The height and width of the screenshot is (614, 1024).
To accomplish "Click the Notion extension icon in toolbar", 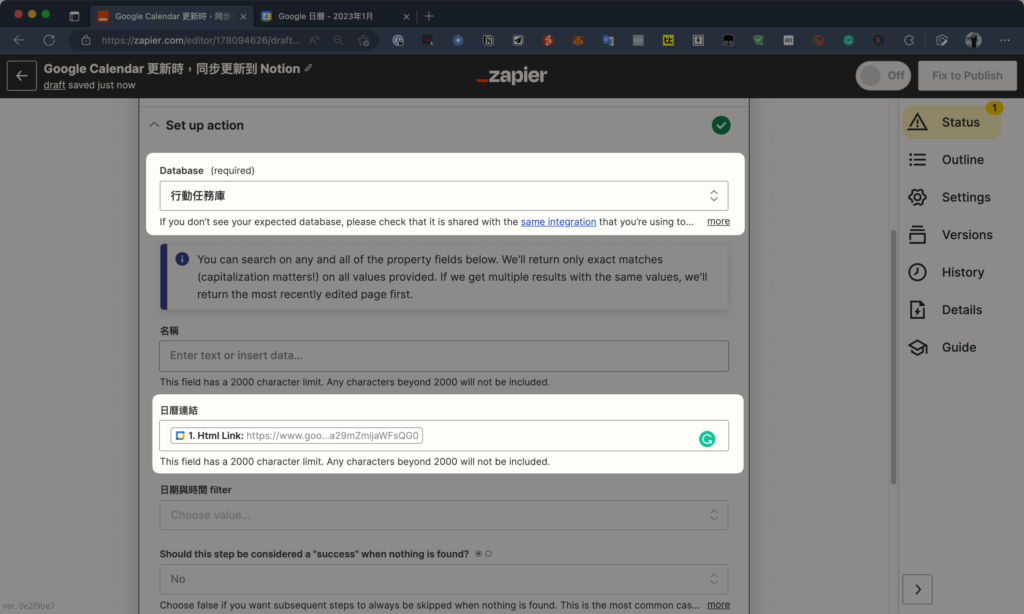I will pos(488,40).
